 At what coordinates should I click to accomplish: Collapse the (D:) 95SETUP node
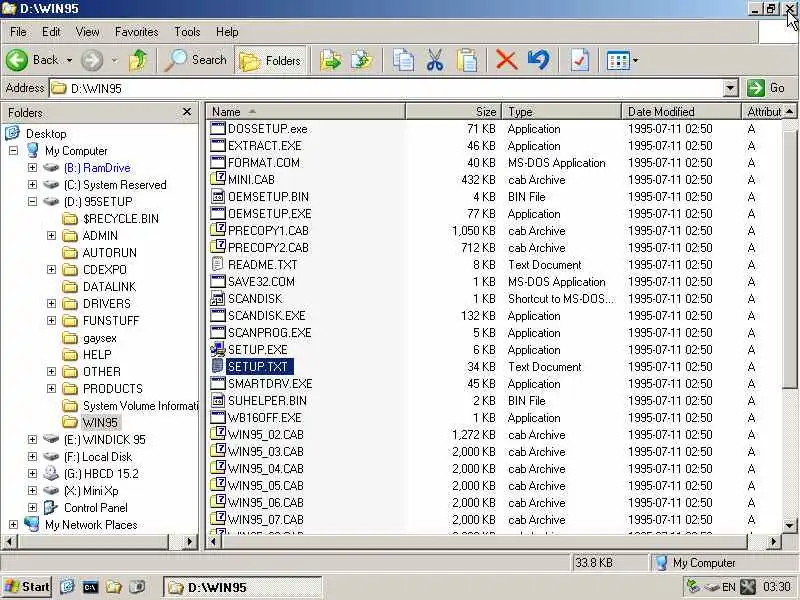tap(32, 202)
